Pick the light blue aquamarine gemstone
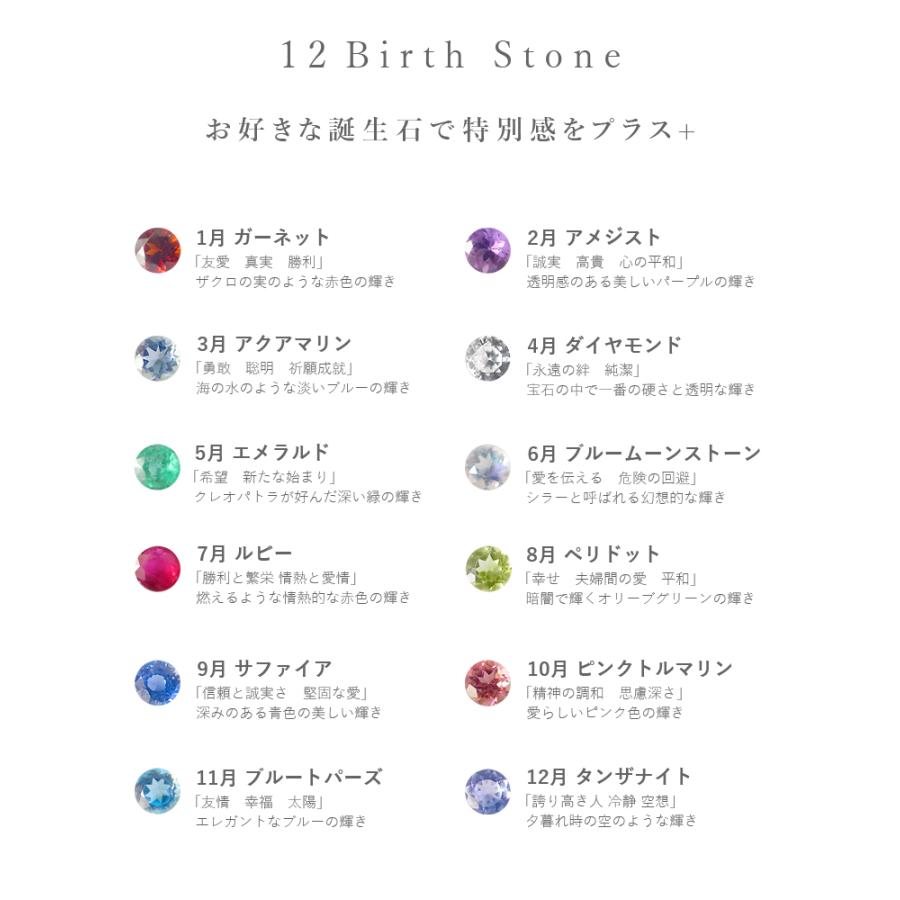 (158, 358)
